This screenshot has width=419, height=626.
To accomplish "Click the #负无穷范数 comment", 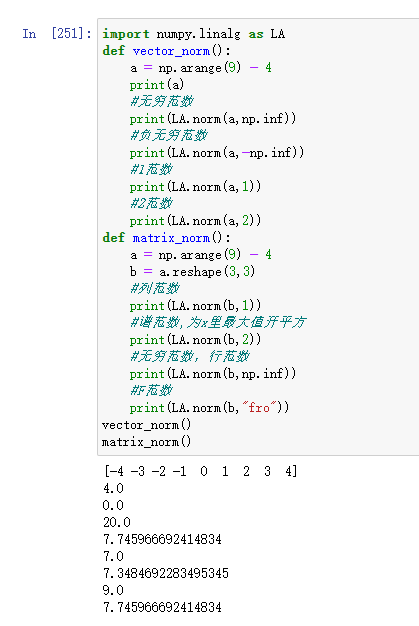I will [x=168, y=135].
